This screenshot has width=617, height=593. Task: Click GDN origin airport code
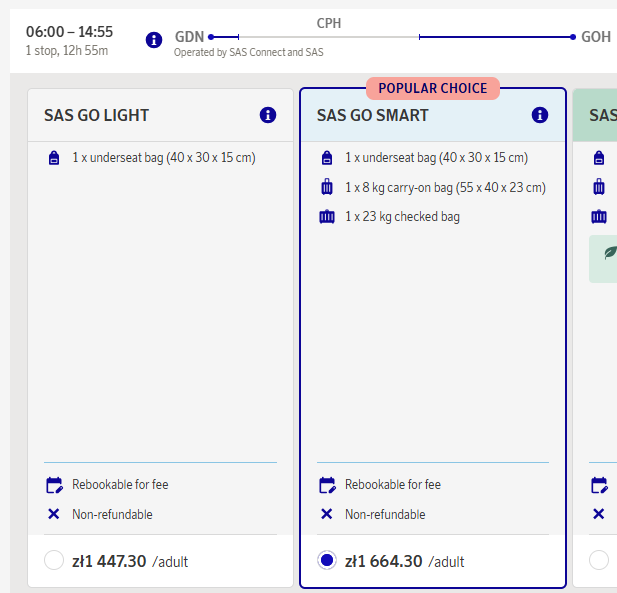tap(189, 37)
